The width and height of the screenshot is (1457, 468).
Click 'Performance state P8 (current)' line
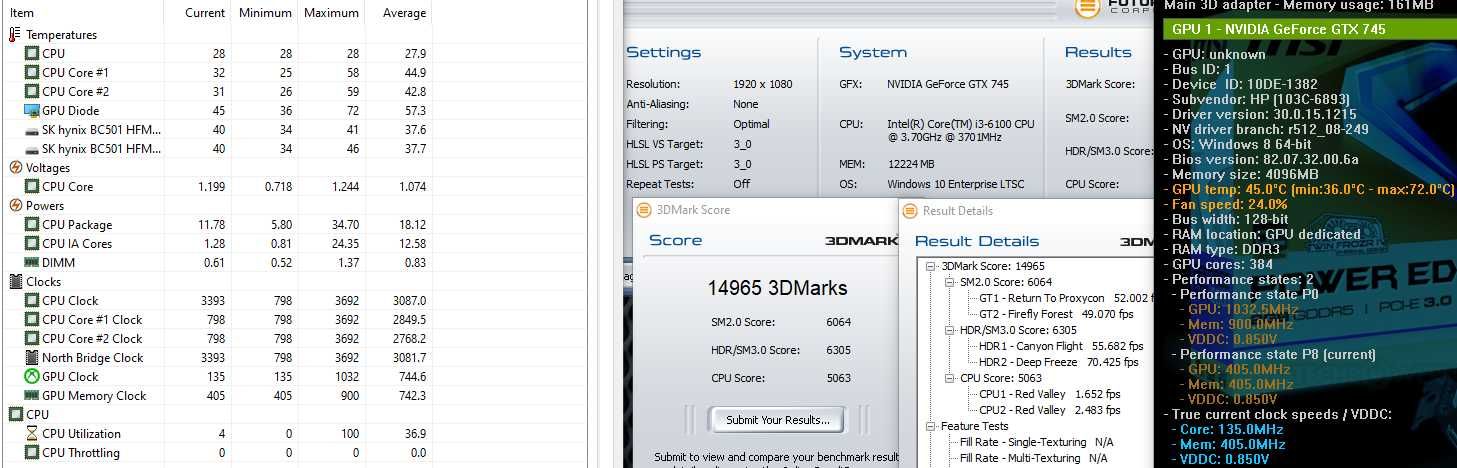1272,354
